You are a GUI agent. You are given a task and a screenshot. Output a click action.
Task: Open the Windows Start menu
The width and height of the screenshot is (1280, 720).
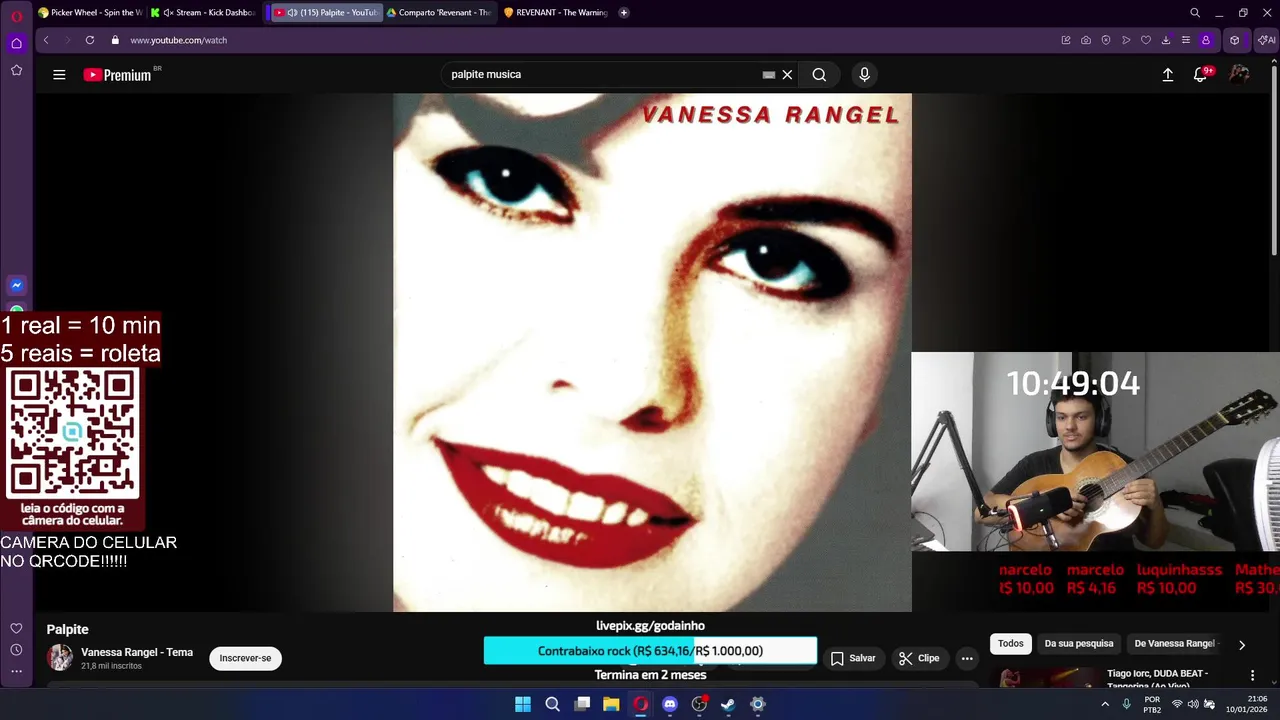[x=523, y=704]
